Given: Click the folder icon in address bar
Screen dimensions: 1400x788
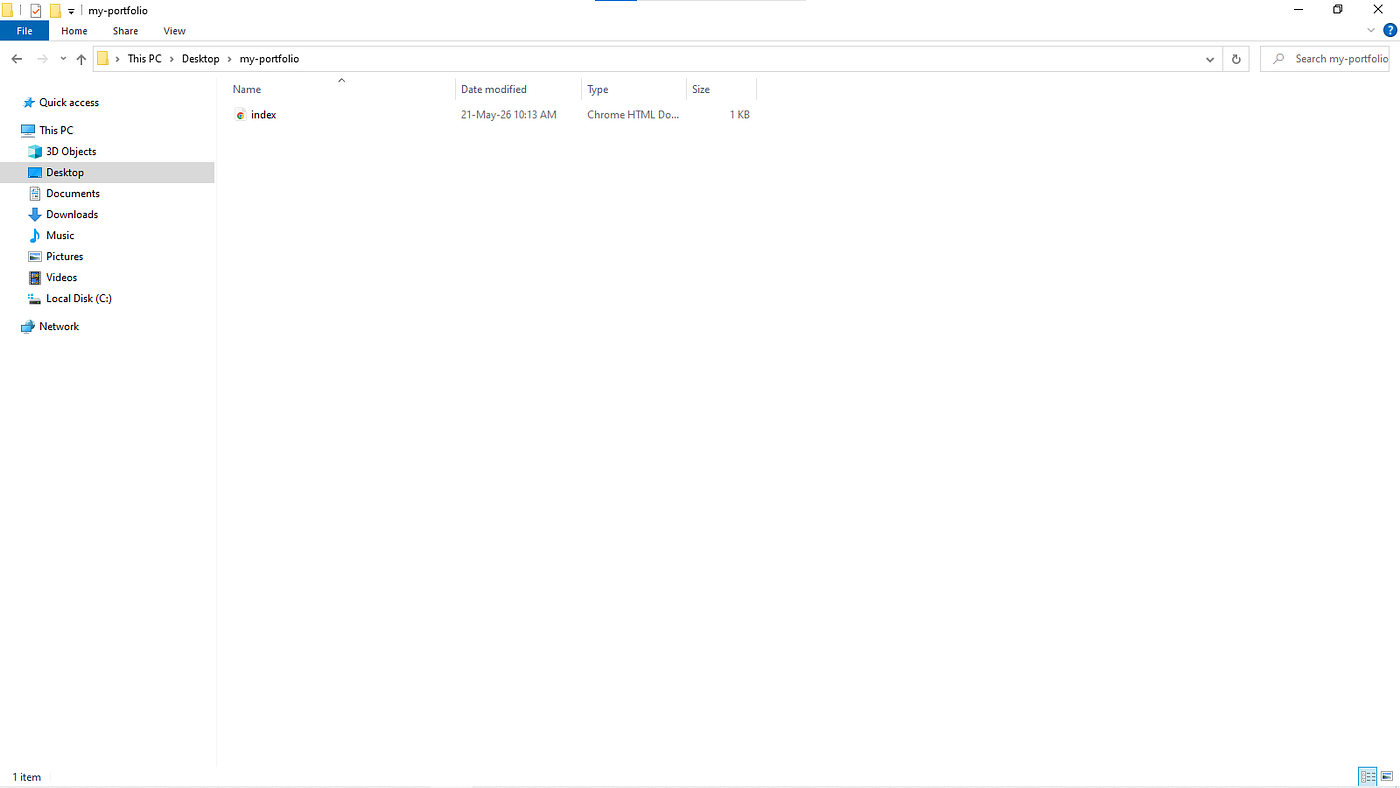Looking at the screenshot, I should coord(102,59).
